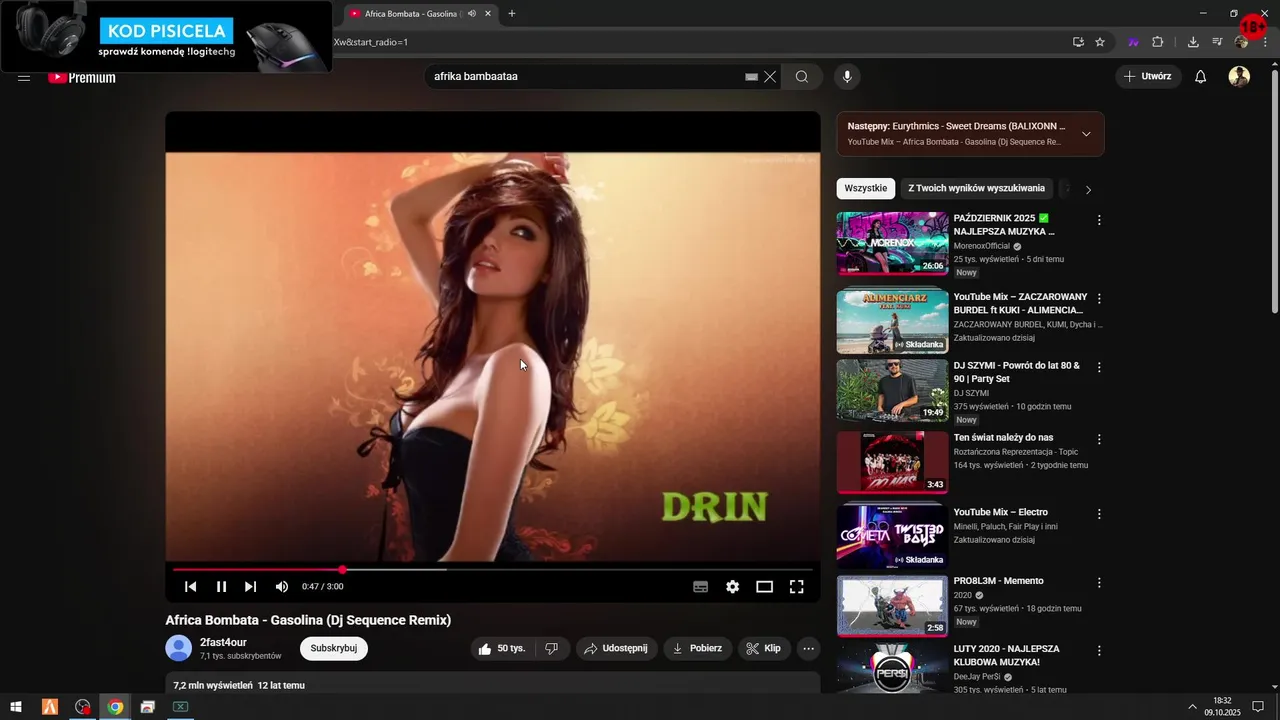Open OBS Studio in taskbar
Screen dimensions: 1280x720
82,707
